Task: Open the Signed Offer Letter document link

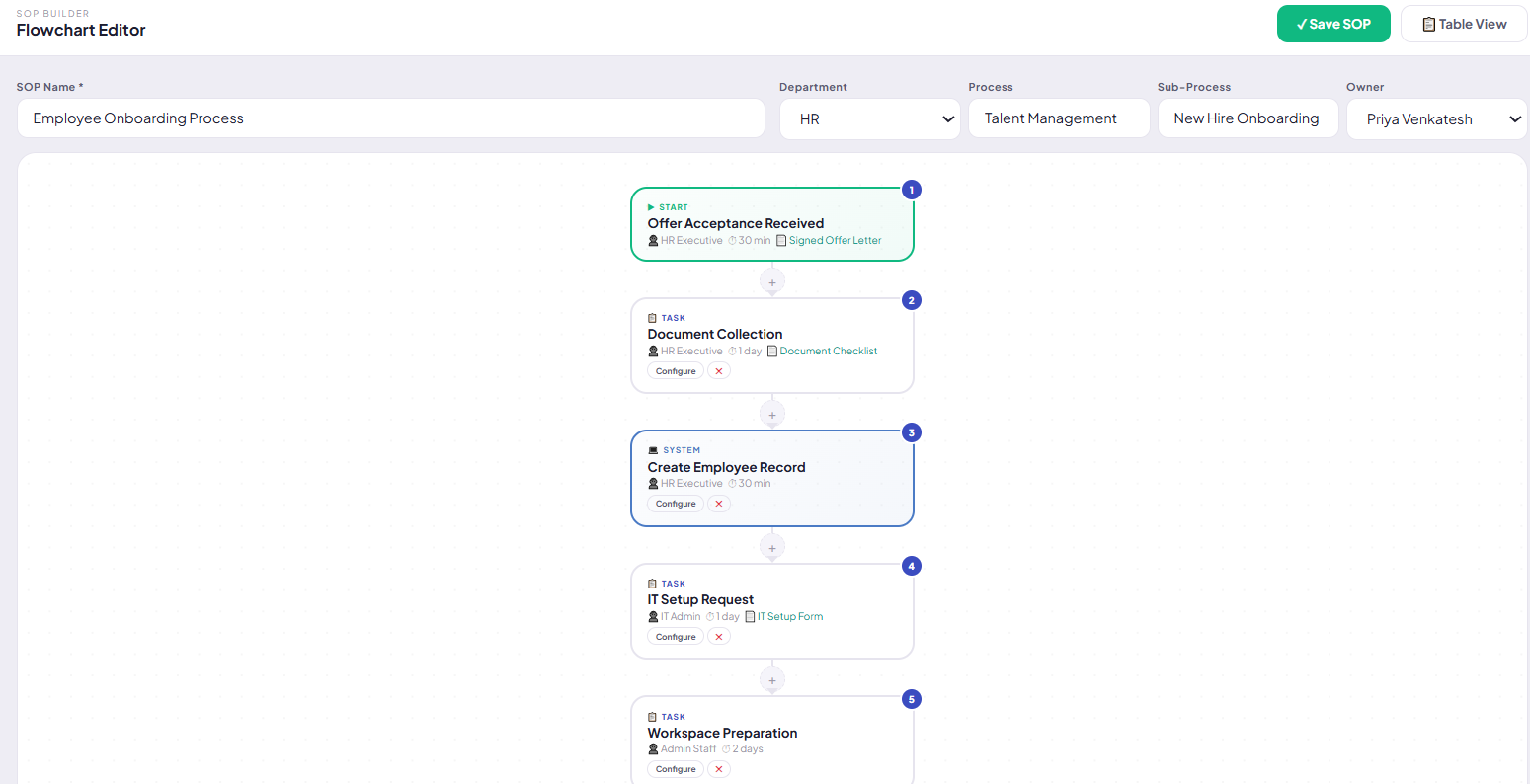Action: pyautogui.click(x=835, y=241)
